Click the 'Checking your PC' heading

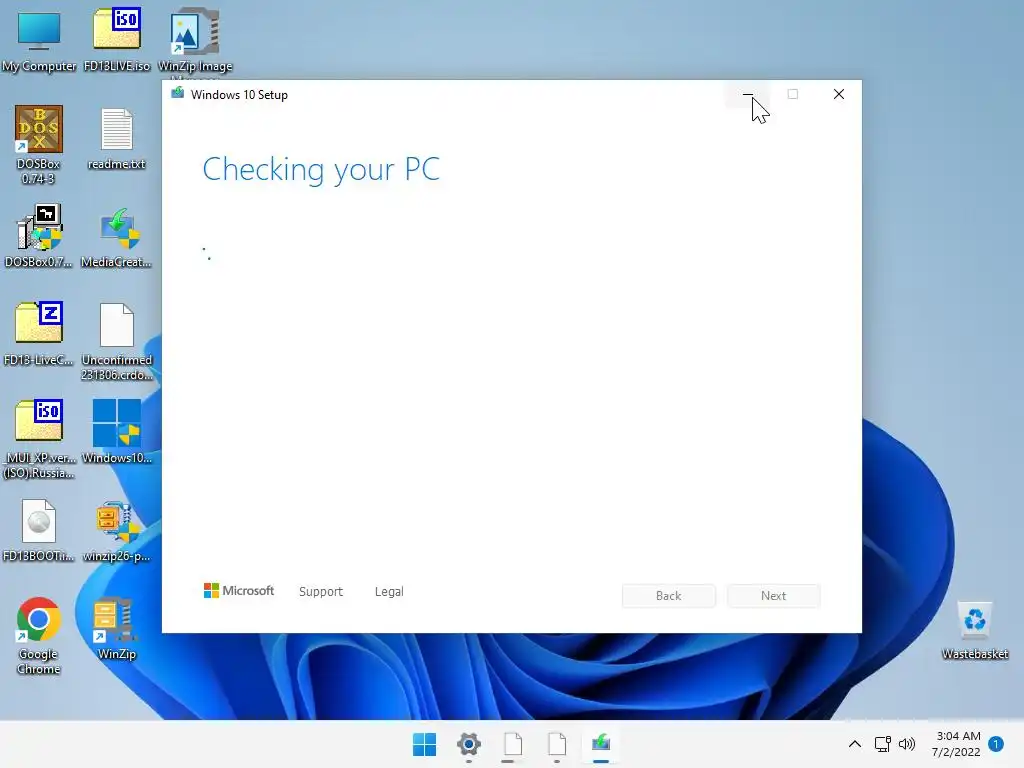(321, 169)
